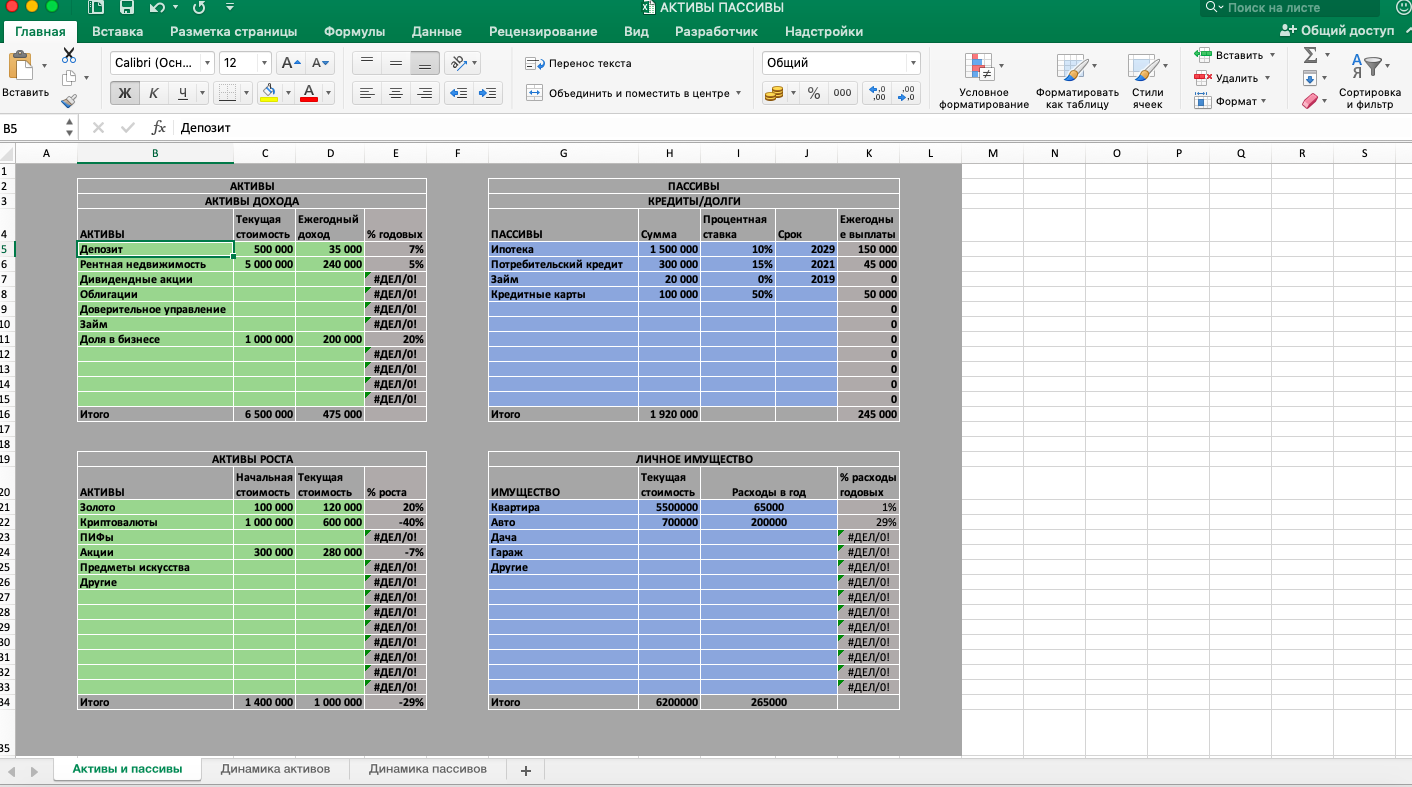The width and height of the screenshot is (1412, 787).
Task: Select the Рентная недвижимость cell
Action: click(155, 264)
